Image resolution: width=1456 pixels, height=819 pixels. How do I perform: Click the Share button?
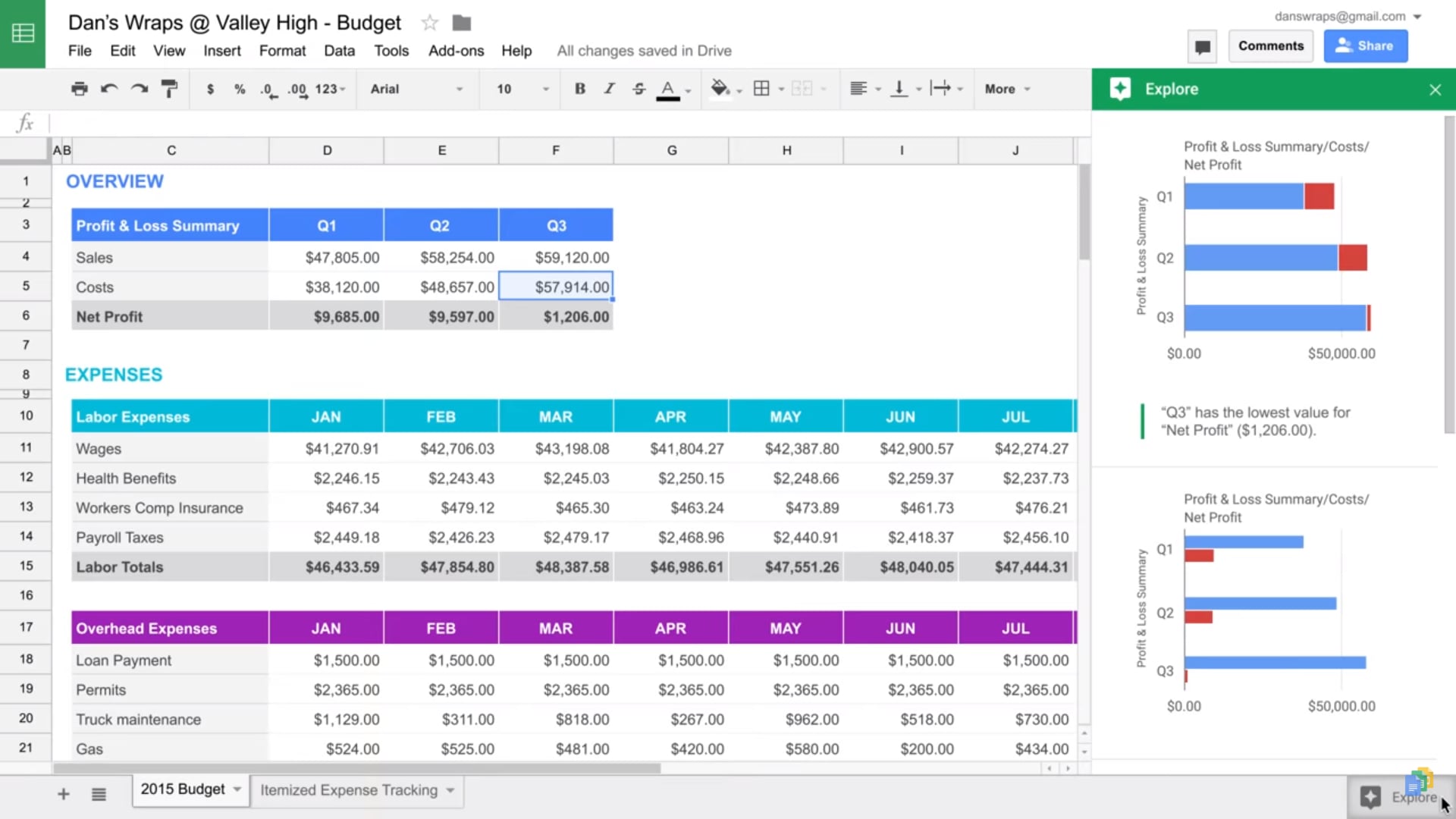[1365, 45]
